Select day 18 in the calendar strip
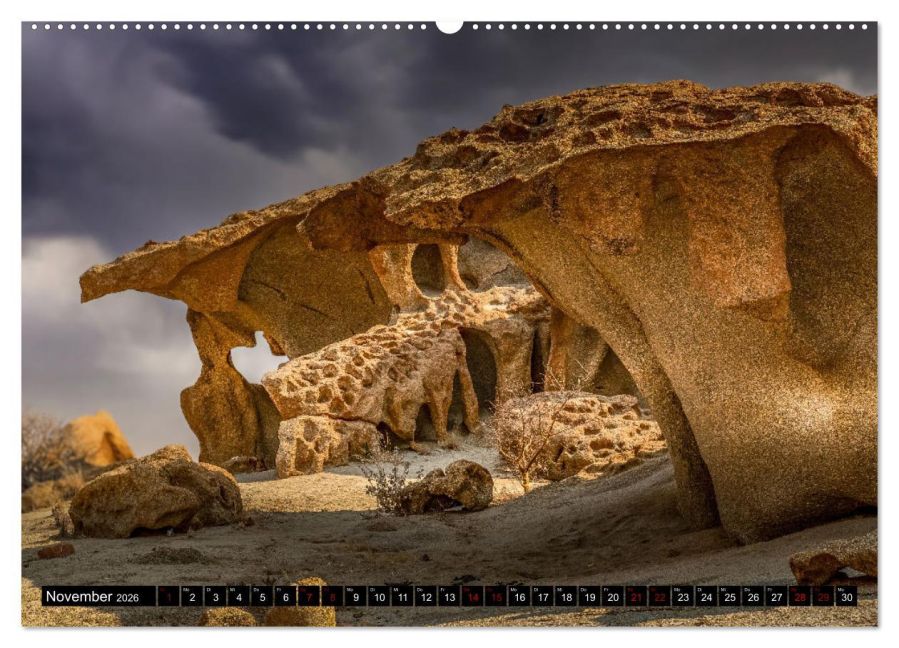Screen dimensions: 899x648 tap(566, 597)
